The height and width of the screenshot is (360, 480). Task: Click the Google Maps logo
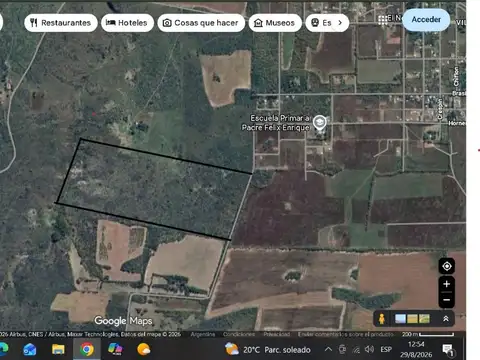123,321
